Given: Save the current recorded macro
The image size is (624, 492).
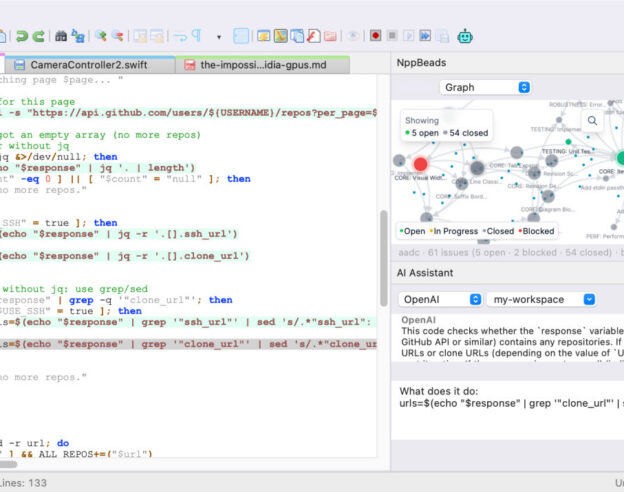Looking at the screenshot, I should (x=442, y=36).
